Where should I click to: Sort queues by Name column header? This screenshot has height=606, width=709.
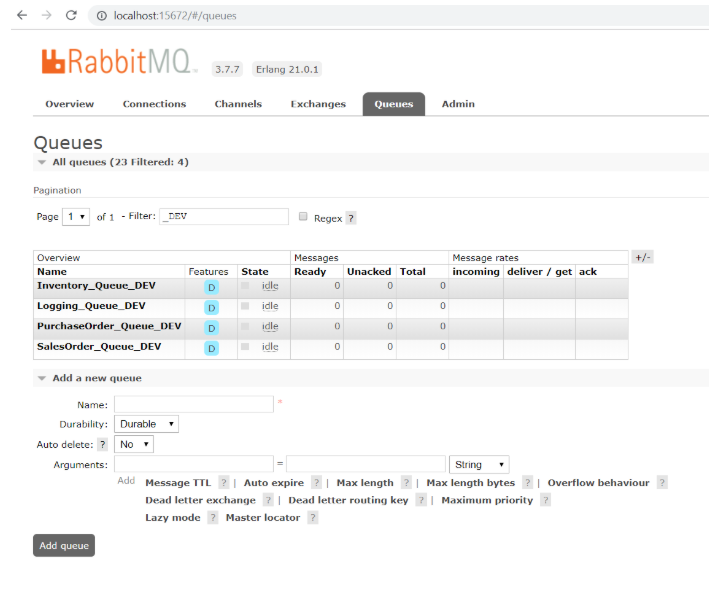52,271
